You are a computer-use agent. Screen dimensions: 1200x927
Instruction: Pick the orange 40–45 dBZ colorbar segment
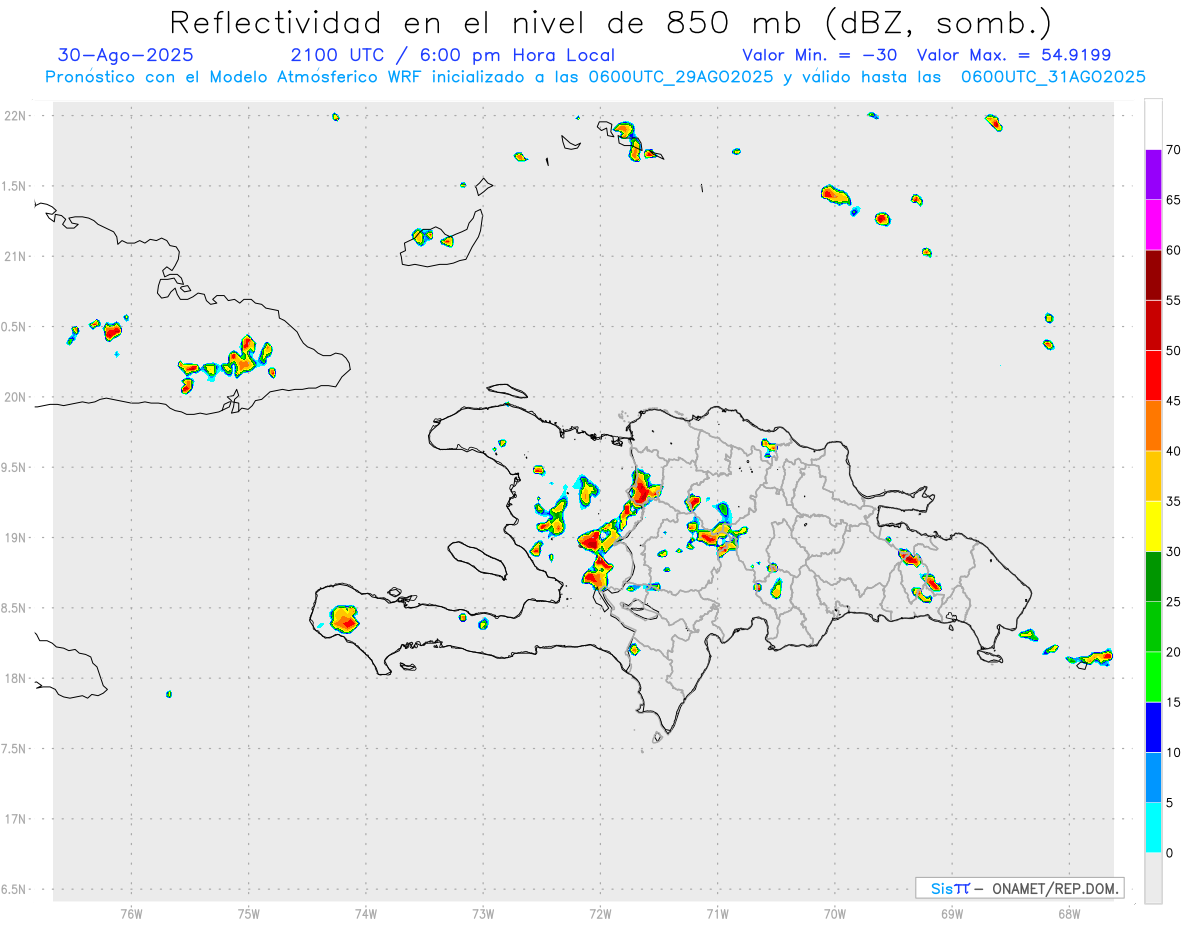pyautogui.click(x=1153, y=426)
